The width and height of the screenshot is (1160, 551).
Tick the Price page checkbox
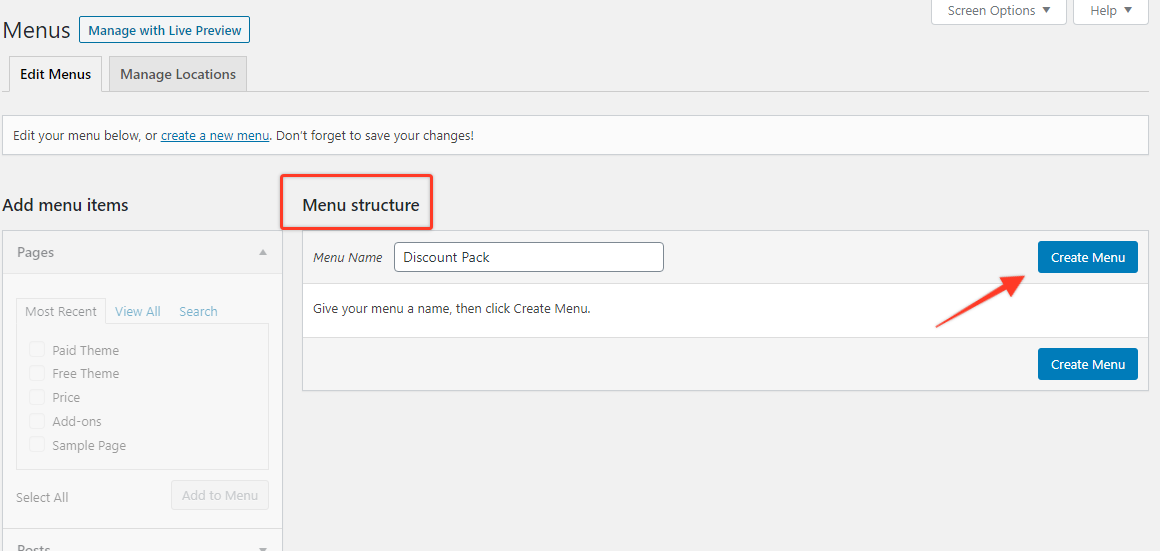click(37, 397)
